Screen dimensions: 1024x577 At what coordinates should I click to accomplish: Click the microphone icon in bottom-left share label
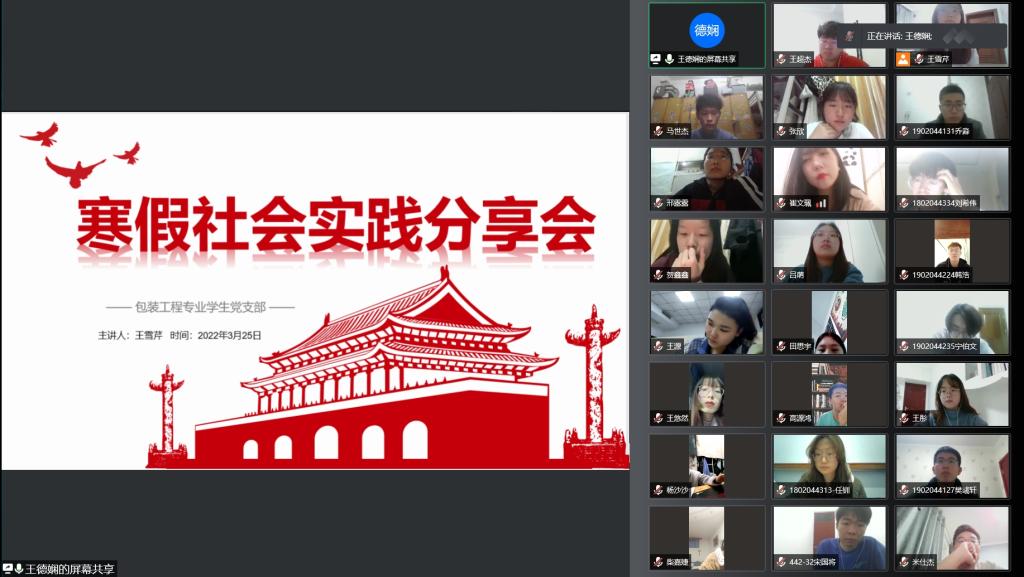(x=19, y=569)
